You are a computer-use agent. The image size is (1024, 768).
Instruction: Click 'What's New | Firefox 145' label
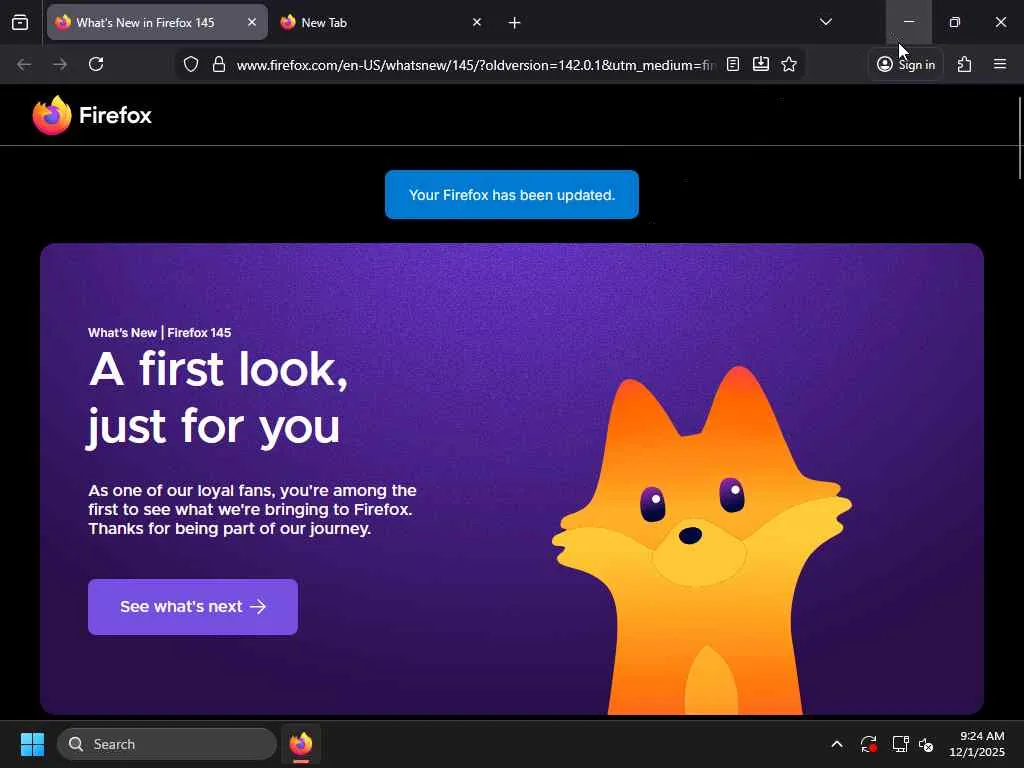click(160, 332)
